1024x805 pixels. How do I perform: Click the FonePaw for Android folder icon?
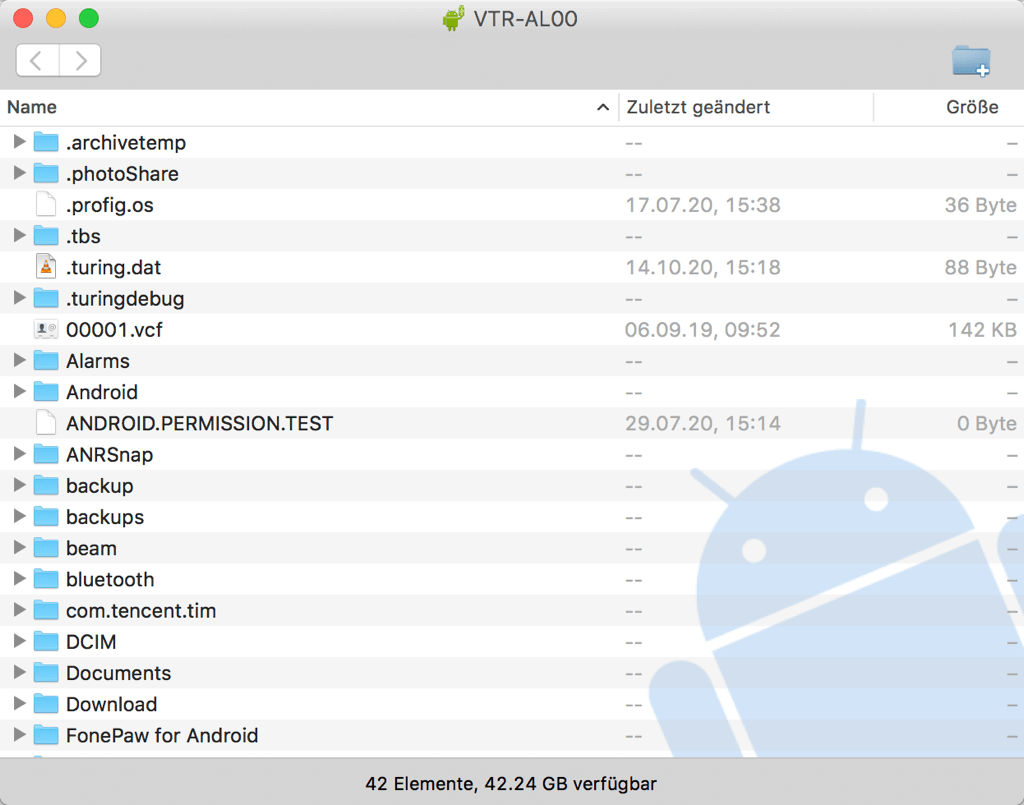click(46, 735)
